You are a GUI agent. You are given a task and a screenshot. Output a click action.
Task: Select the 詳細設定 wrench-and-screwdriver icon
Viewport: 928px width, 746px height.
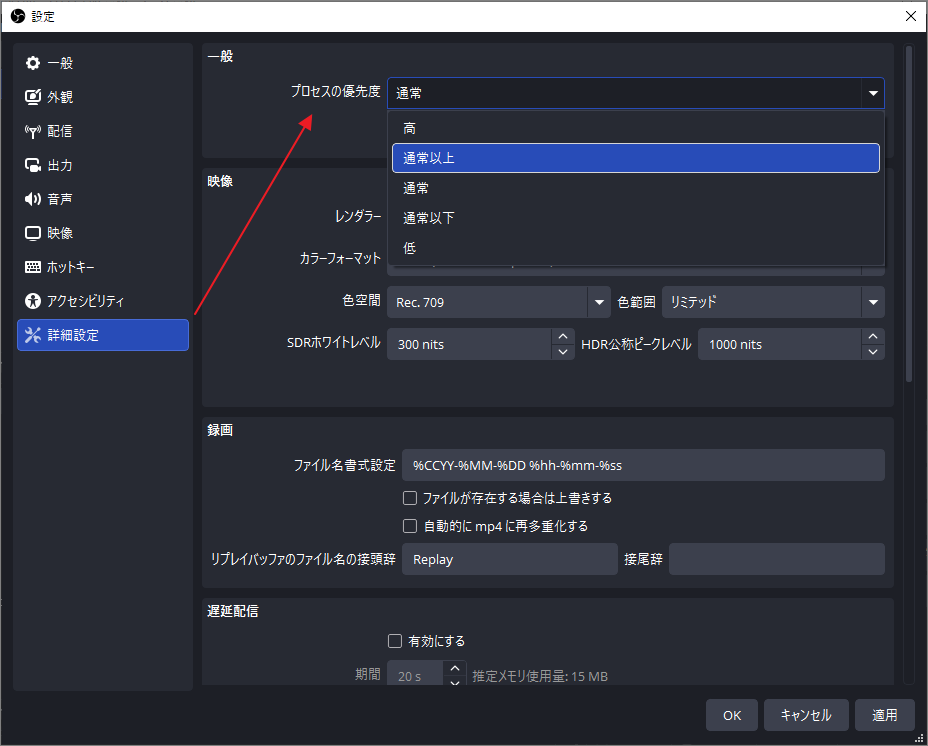[35, 335]
